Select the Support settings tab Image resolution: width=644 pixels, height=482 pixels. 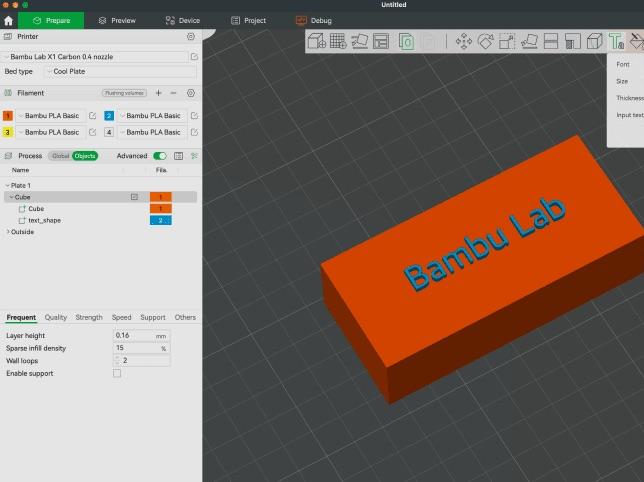click(153, 317)
